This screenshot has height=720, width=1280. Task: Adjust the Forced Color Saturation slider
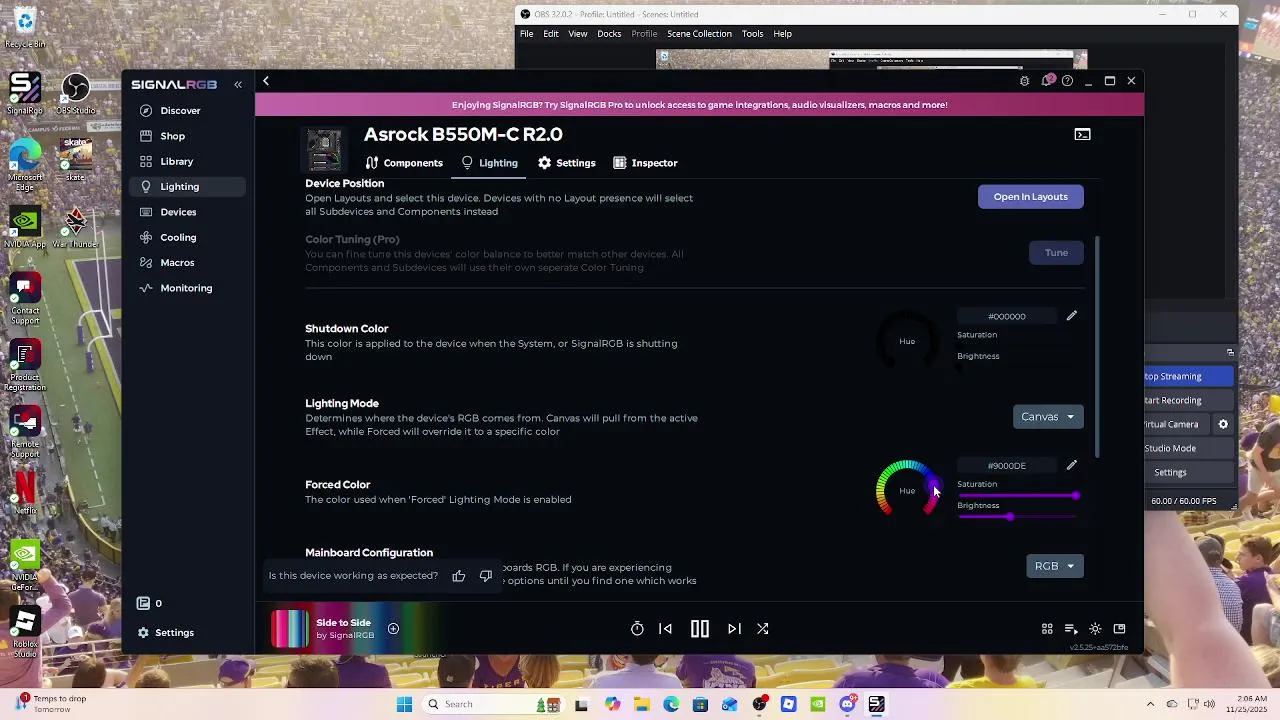tap(1017, 495)
